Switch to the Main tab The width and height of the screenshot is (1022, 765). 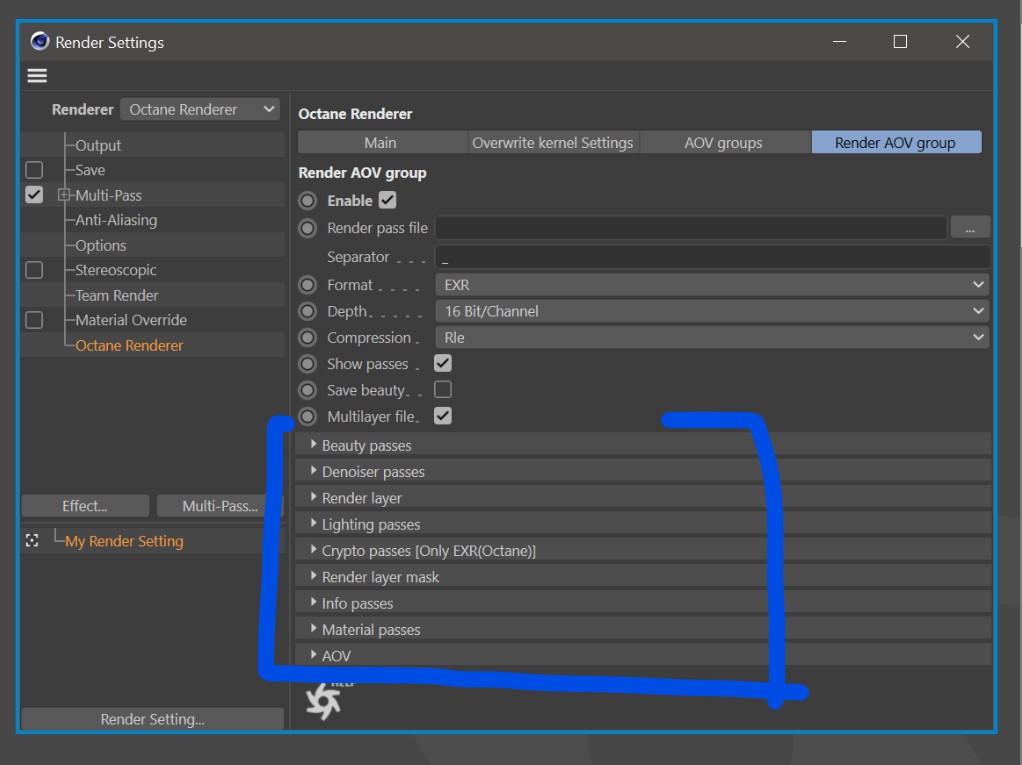point(381,143)
